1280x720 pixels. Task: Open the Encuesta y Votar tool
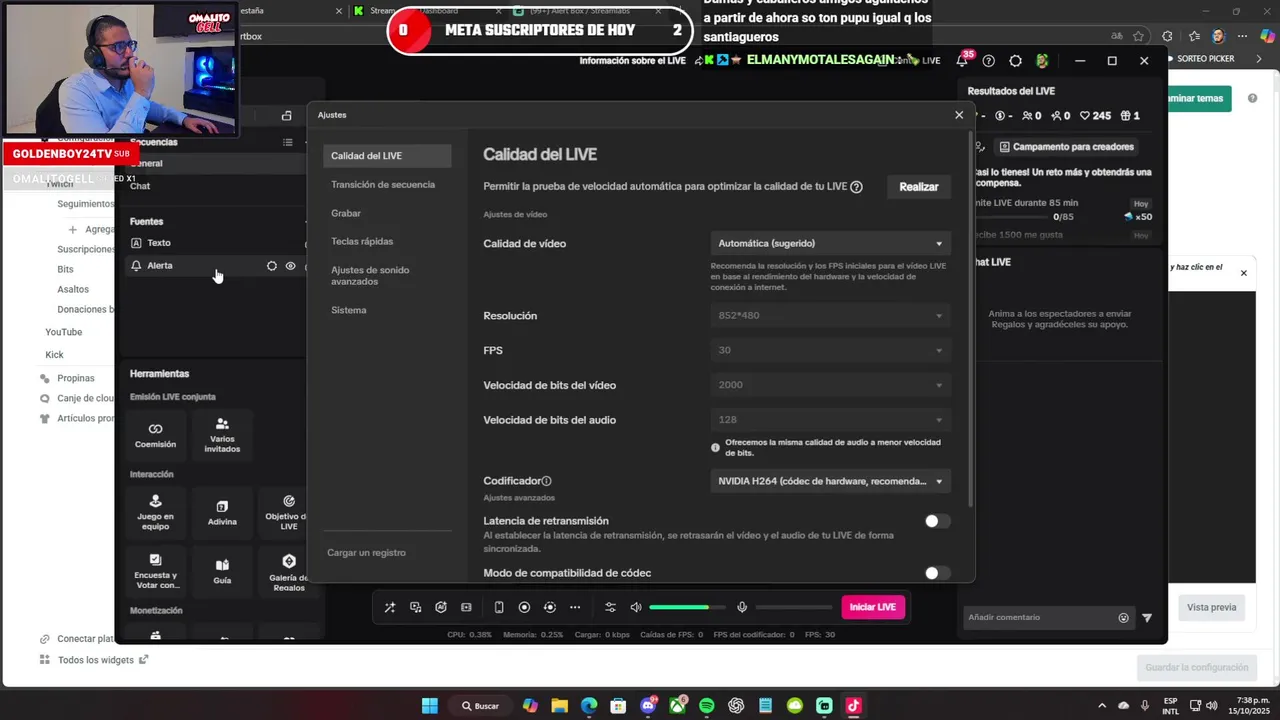click(x=155, y=570)
